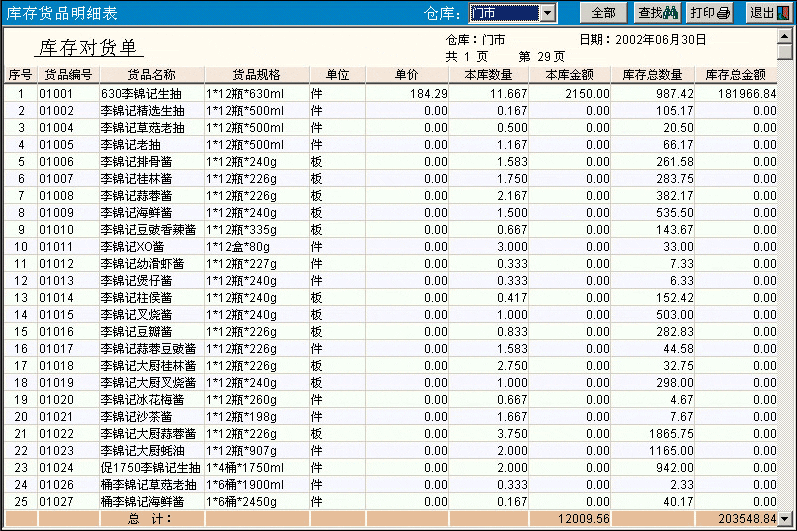Click the 总 计 label

tap(150, 519)
